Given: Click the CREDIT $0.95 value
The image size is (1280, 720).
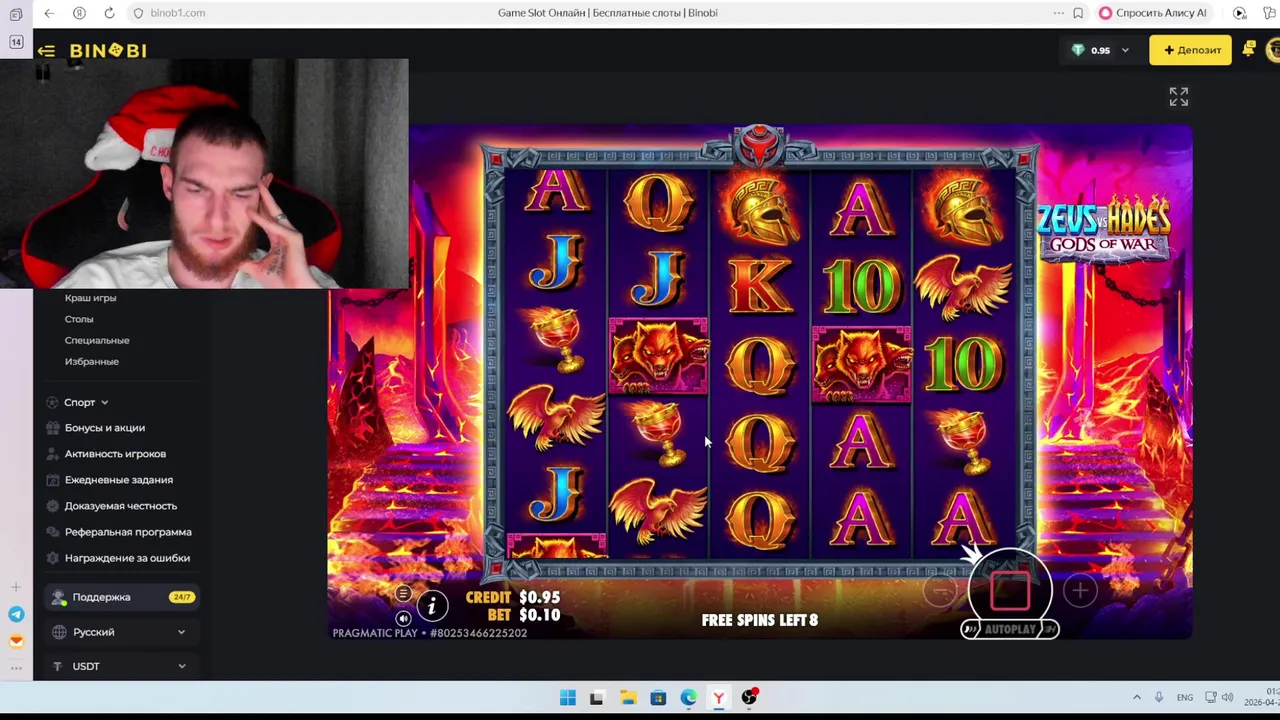Looking at the screenshot, I should coord(539,597).
